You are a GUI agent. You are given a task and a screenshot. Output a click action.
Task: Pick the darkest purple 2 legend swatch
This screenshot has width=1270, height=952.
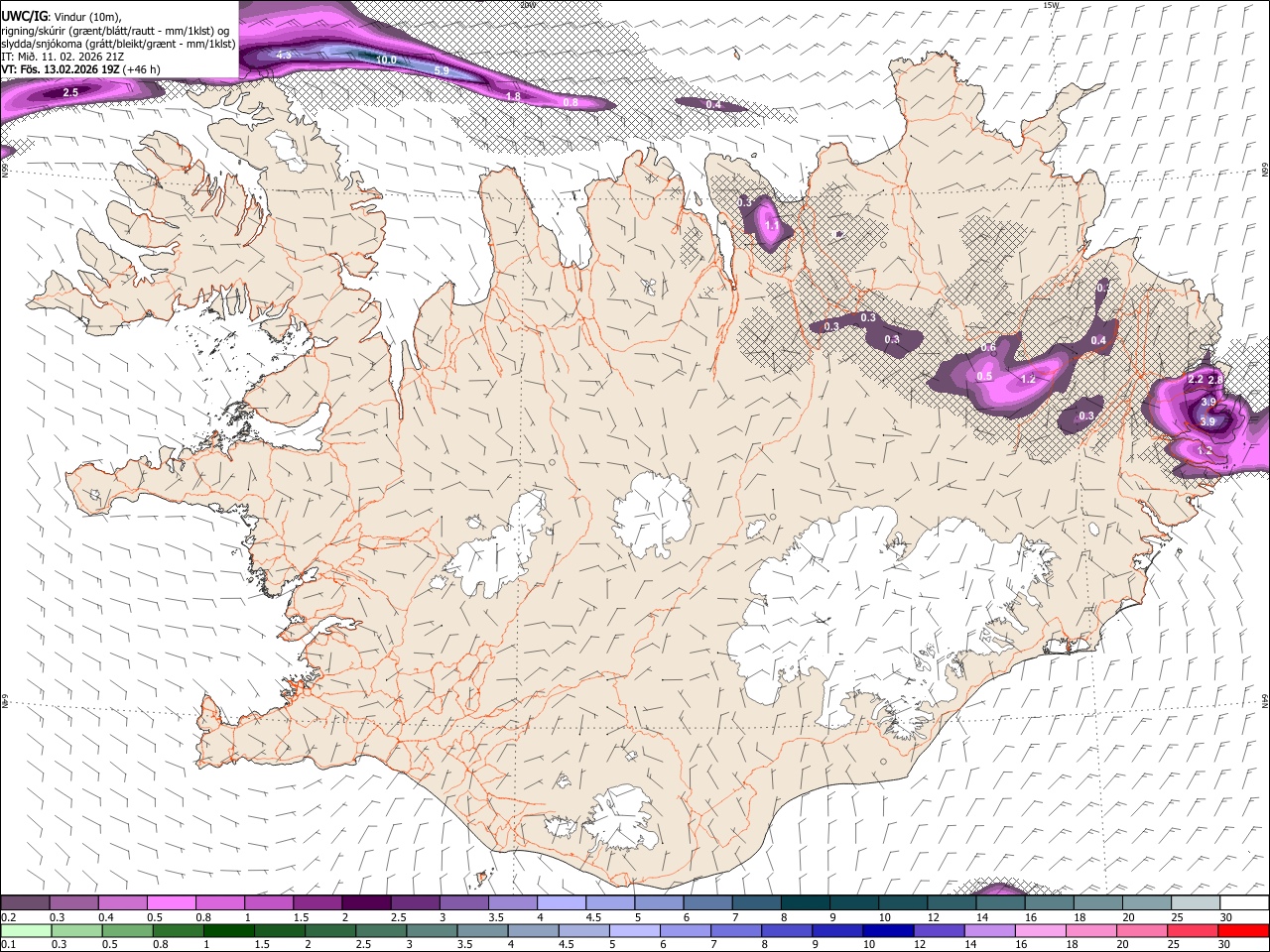pos(365,903)
